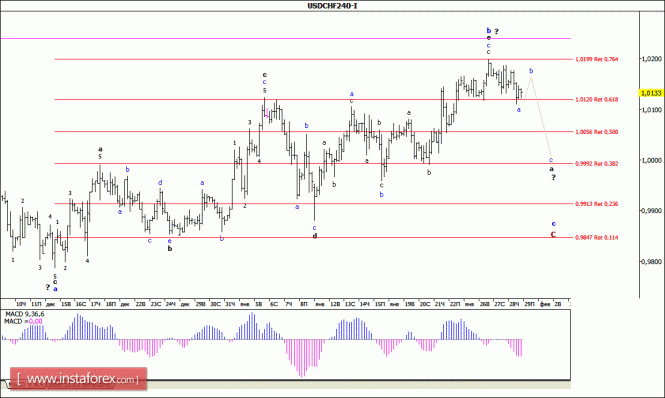Select the 1,0120 Ret 0,618 level label
Viewport: 665px width, 398px height.
pos(597,99)
